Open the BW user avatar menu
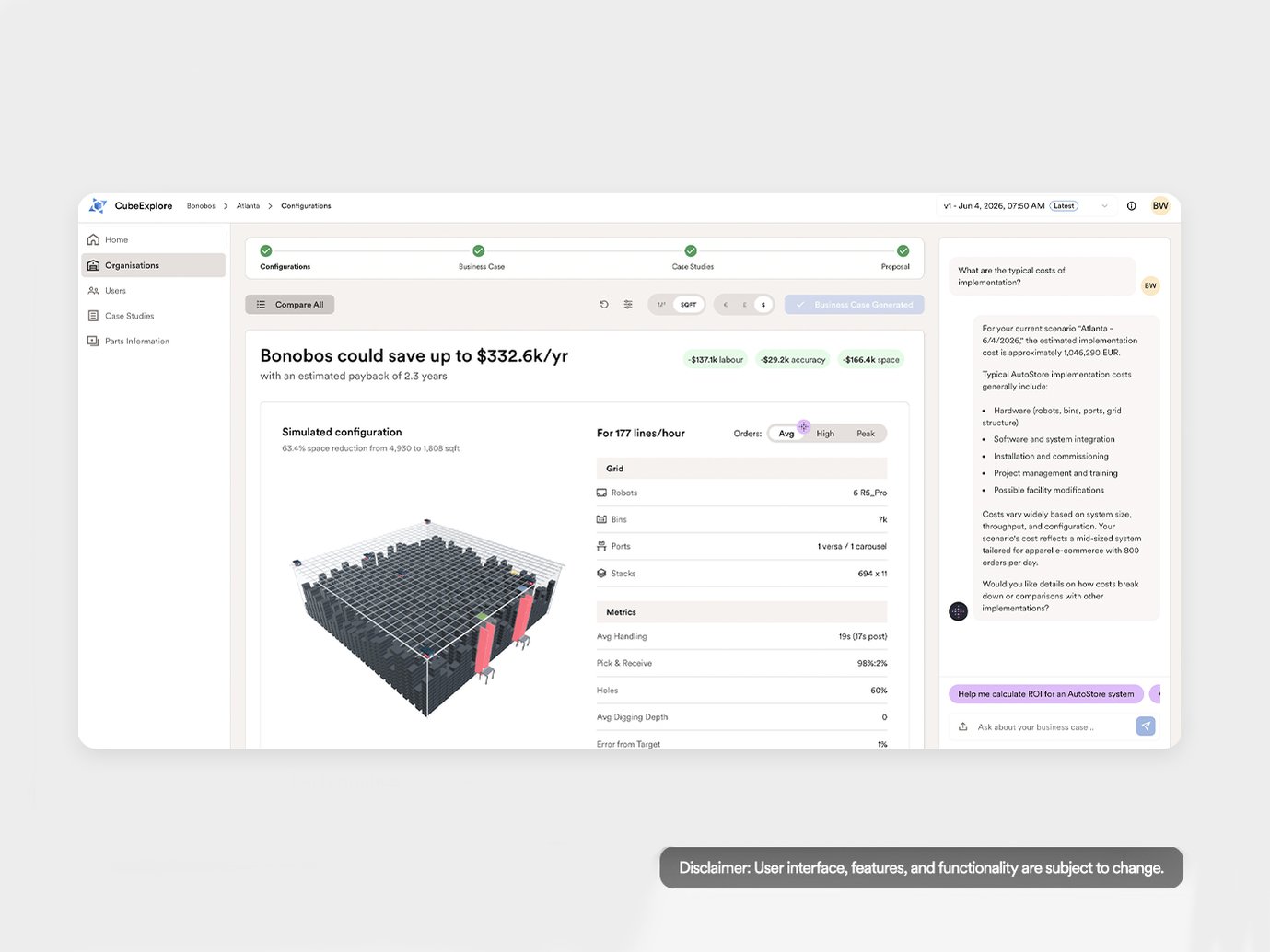 (1160, 206)
